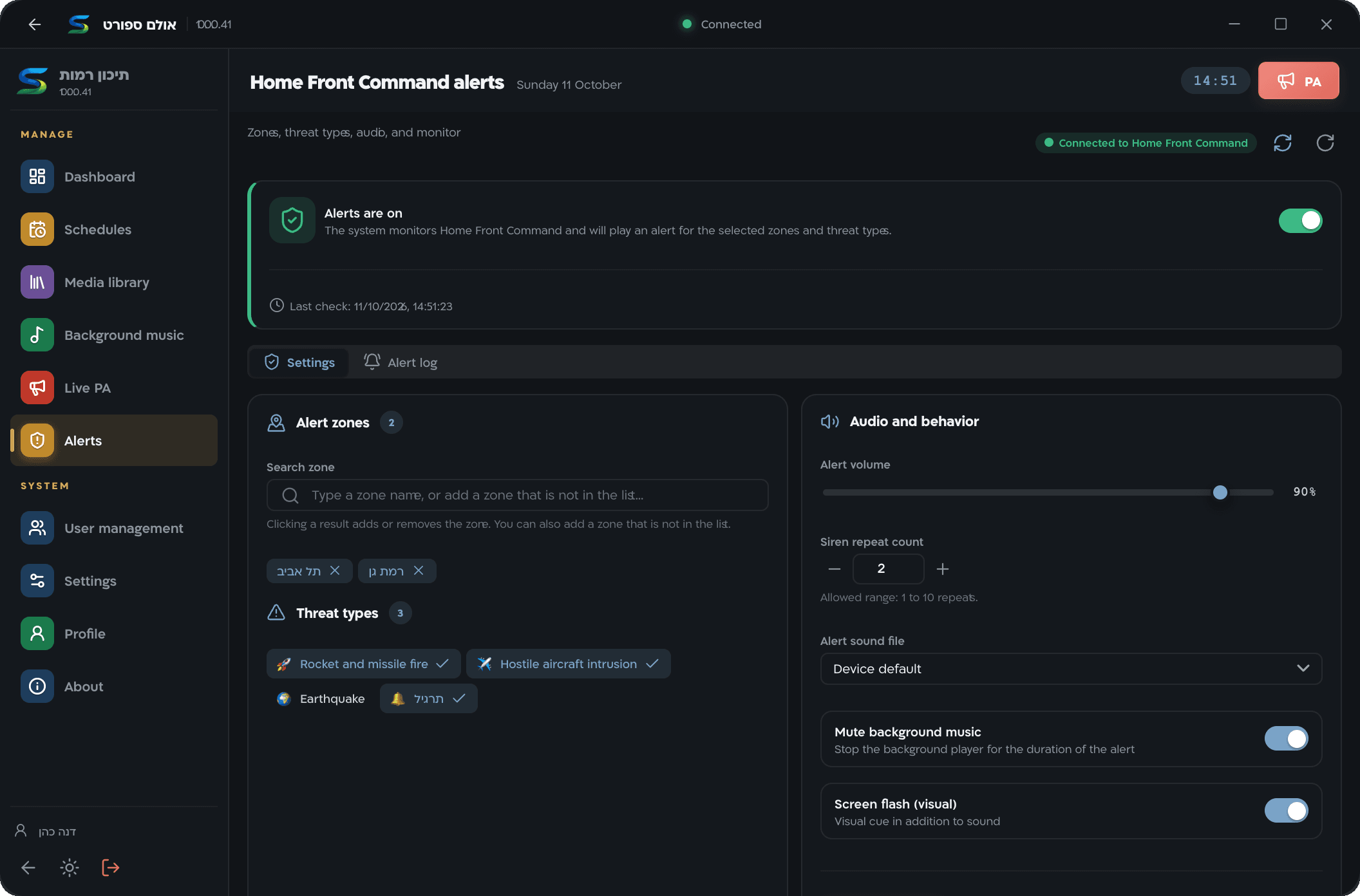Open the Live PA megaphone icon
Image resolution: width=1360 pixels, height=896 pixels.
(x=37, y=387)
